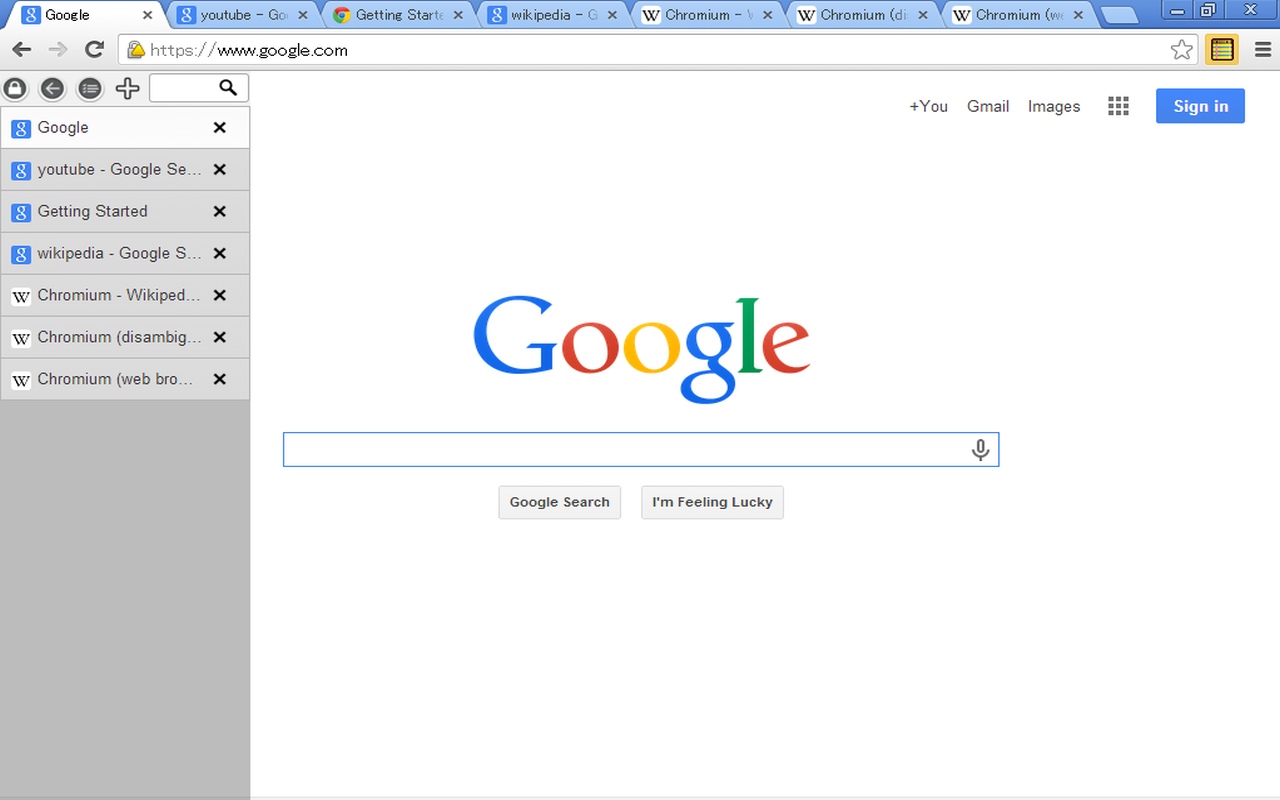This screenshot has height=800, width=1280.
Task: Switch to Chromium - W browser tab
Action: (708, 15)
